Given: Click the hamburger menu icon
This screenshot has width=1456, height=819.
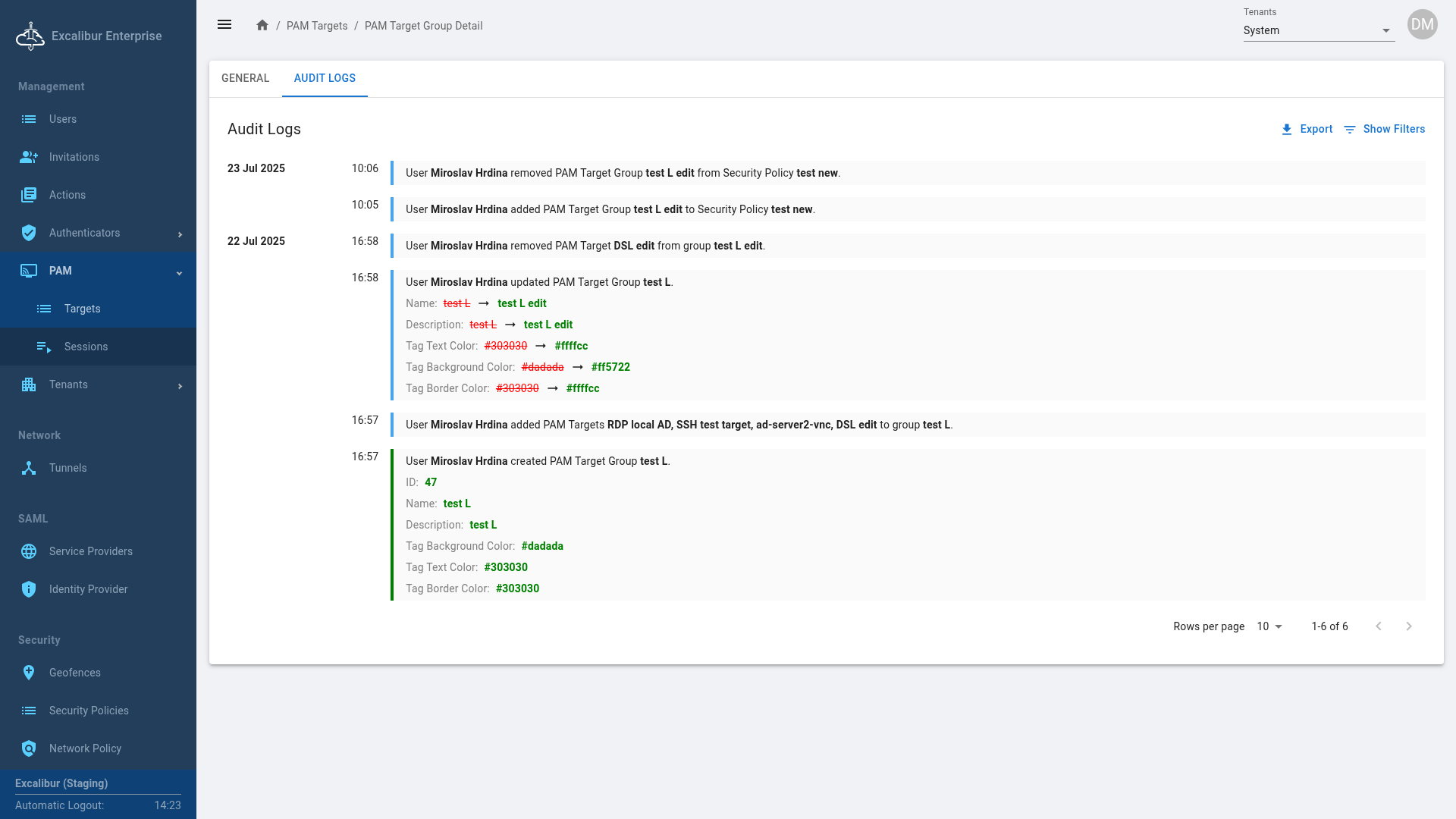Looking at the screenshot, I should [x=224, y=25].
